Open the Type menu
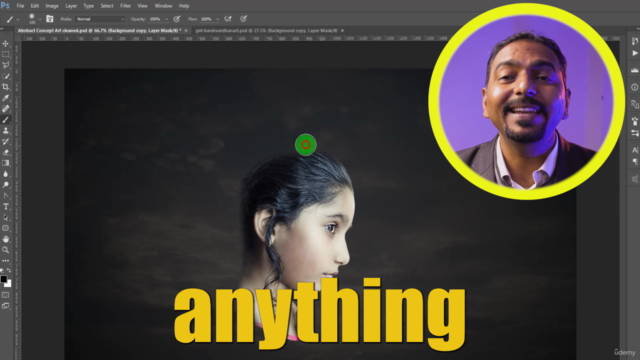This screenshot has height=360, width=640. [88, 6]
